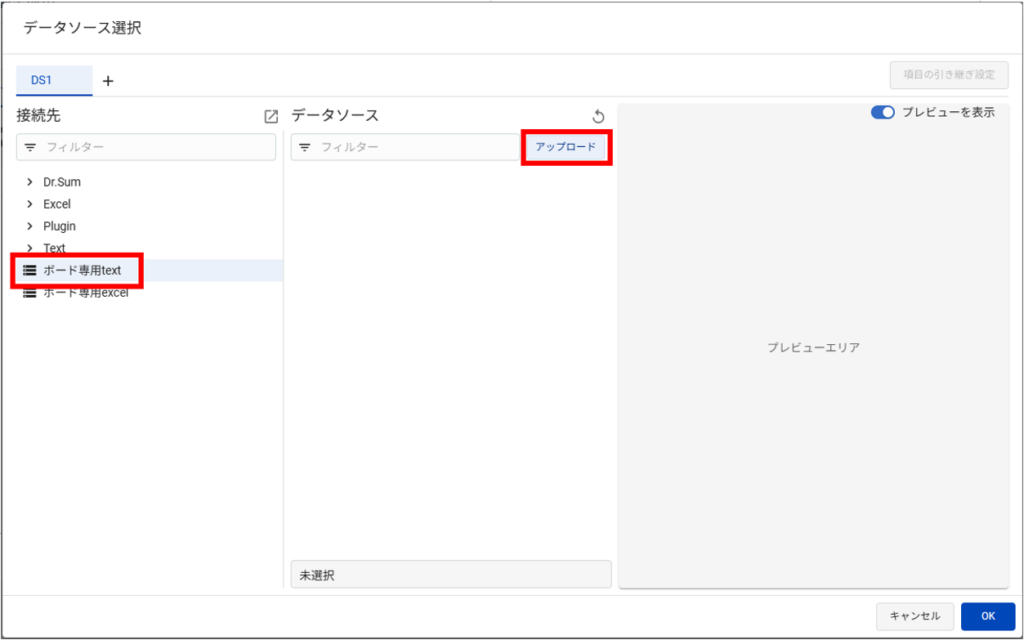The height and width of the screenshot is (640, 1024).
Task: Expand the Plugin tree node
Action: coord(29,227)
